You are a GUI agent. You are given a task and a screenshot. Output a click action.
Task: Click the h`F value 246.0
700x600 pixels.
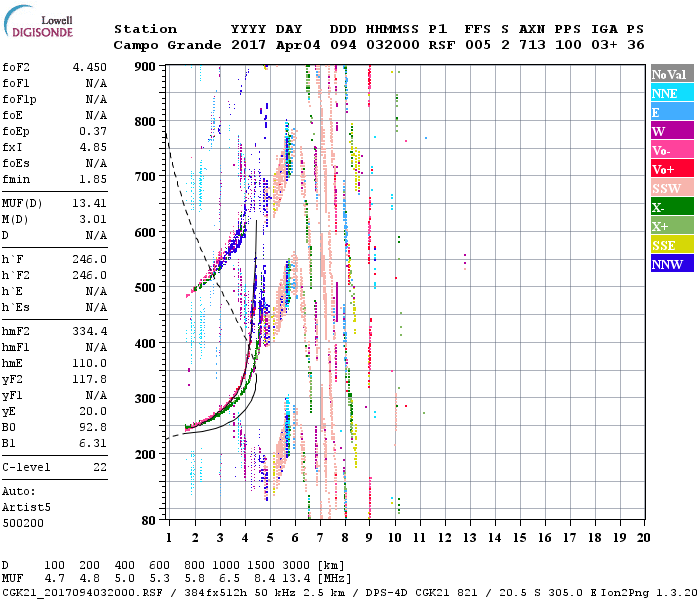coord(90,259)
